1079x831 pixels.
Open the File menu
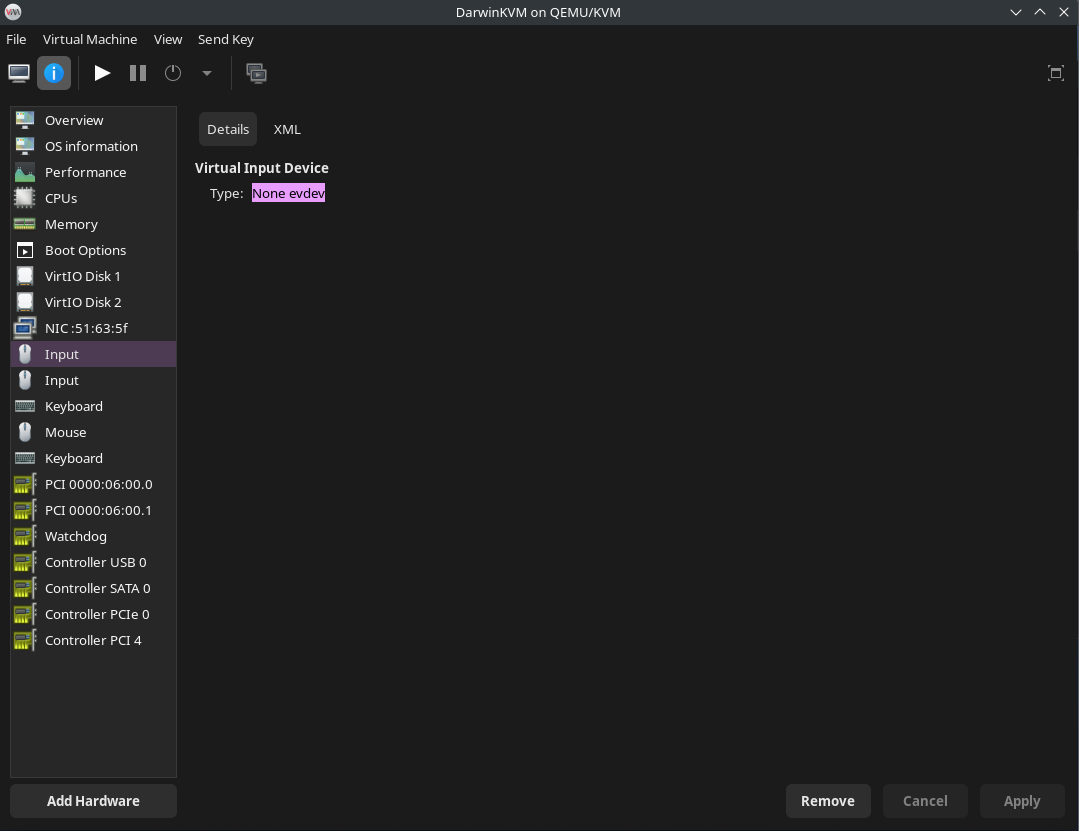(16, 39)
